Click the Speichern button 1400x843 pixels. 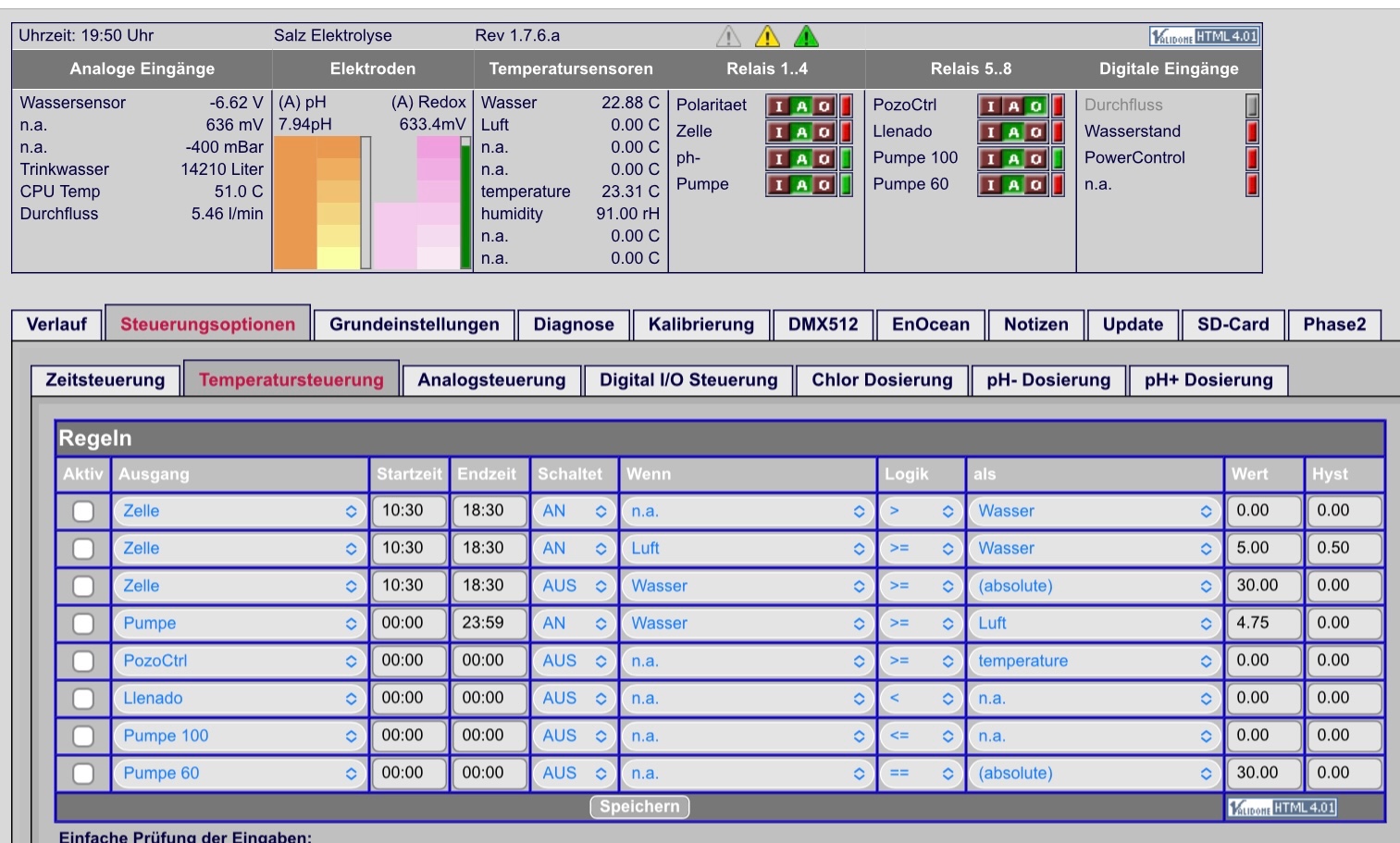(x=639, y=807)
